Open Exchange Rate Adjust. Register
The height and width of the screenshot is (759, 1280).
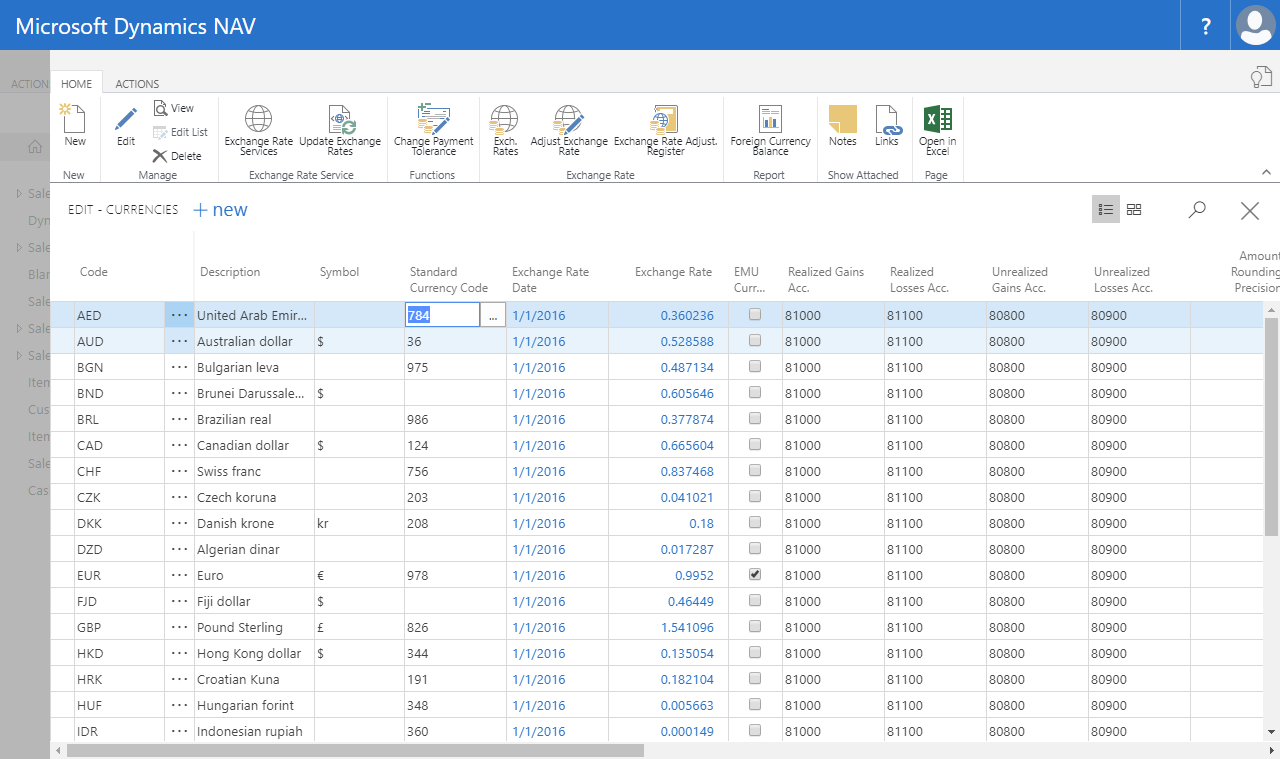pyautogui.click(x=666, y=131)
